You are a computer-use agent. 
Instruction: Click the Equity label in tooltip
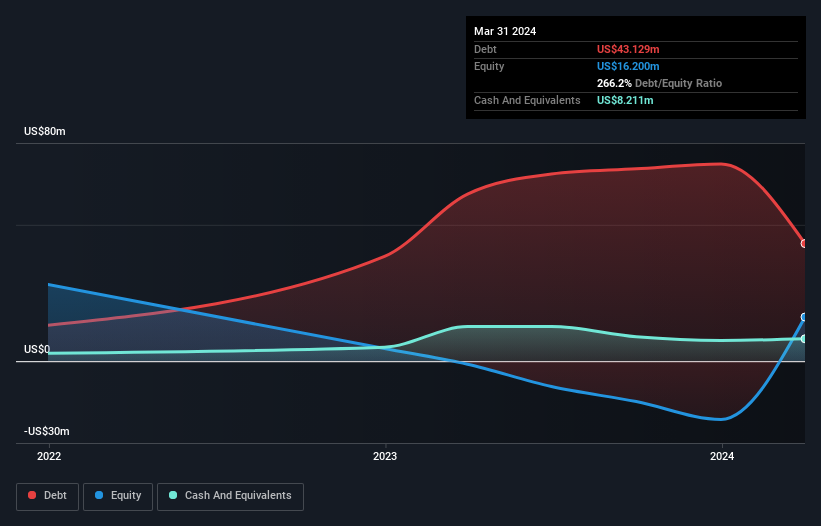[x=489, y=66]
